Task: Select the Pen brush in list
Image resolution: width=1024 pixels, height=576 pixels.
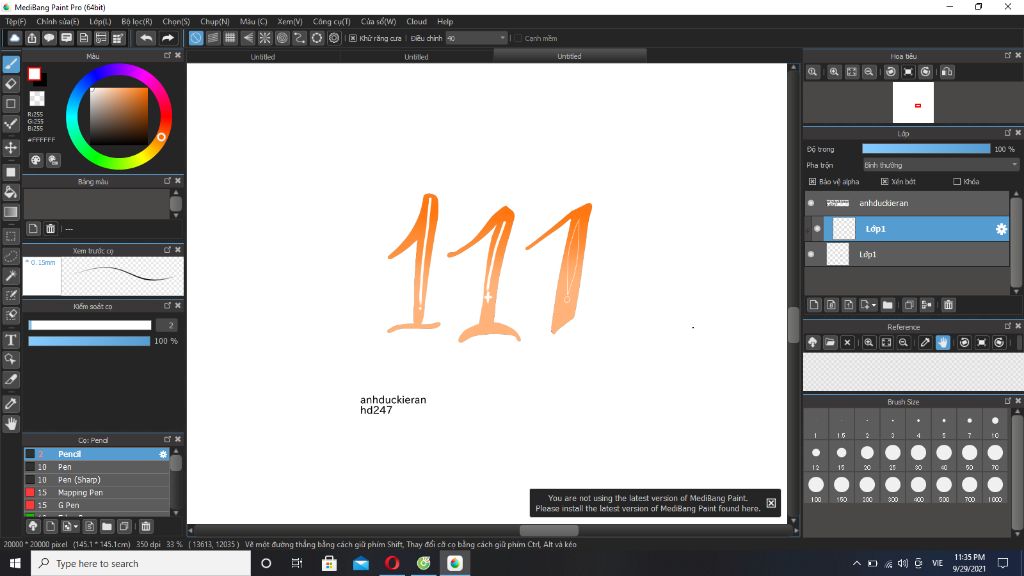Action: pyautogui.click(x=97, y=467)
